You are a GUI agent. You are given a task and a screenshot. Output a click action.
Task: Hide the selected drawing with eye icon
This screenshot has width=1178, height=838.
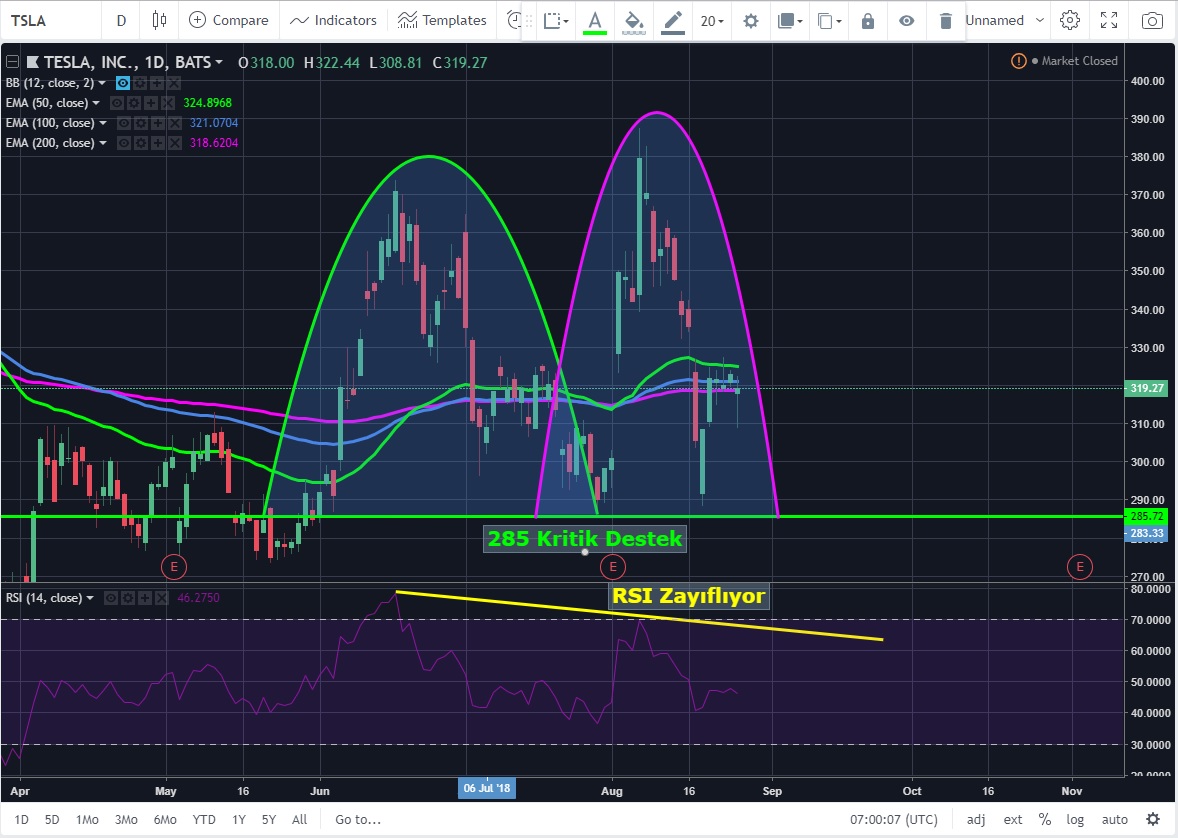tap(907, 21)
